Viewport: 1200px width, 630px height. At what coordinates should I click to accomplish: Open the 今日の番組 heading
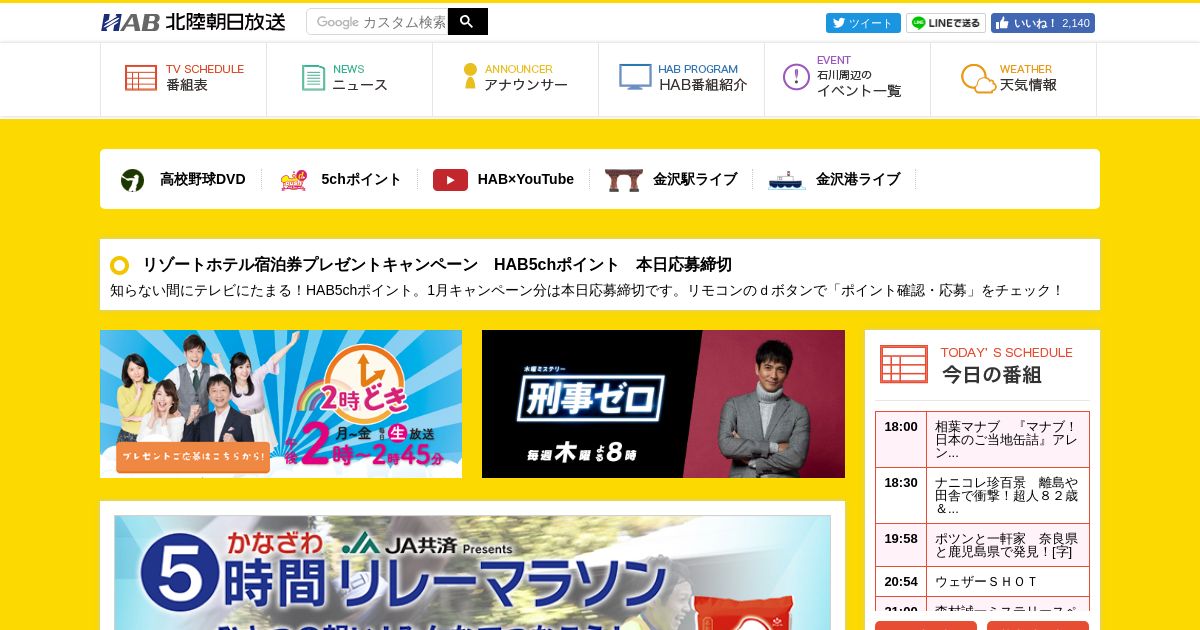[992, 375]
